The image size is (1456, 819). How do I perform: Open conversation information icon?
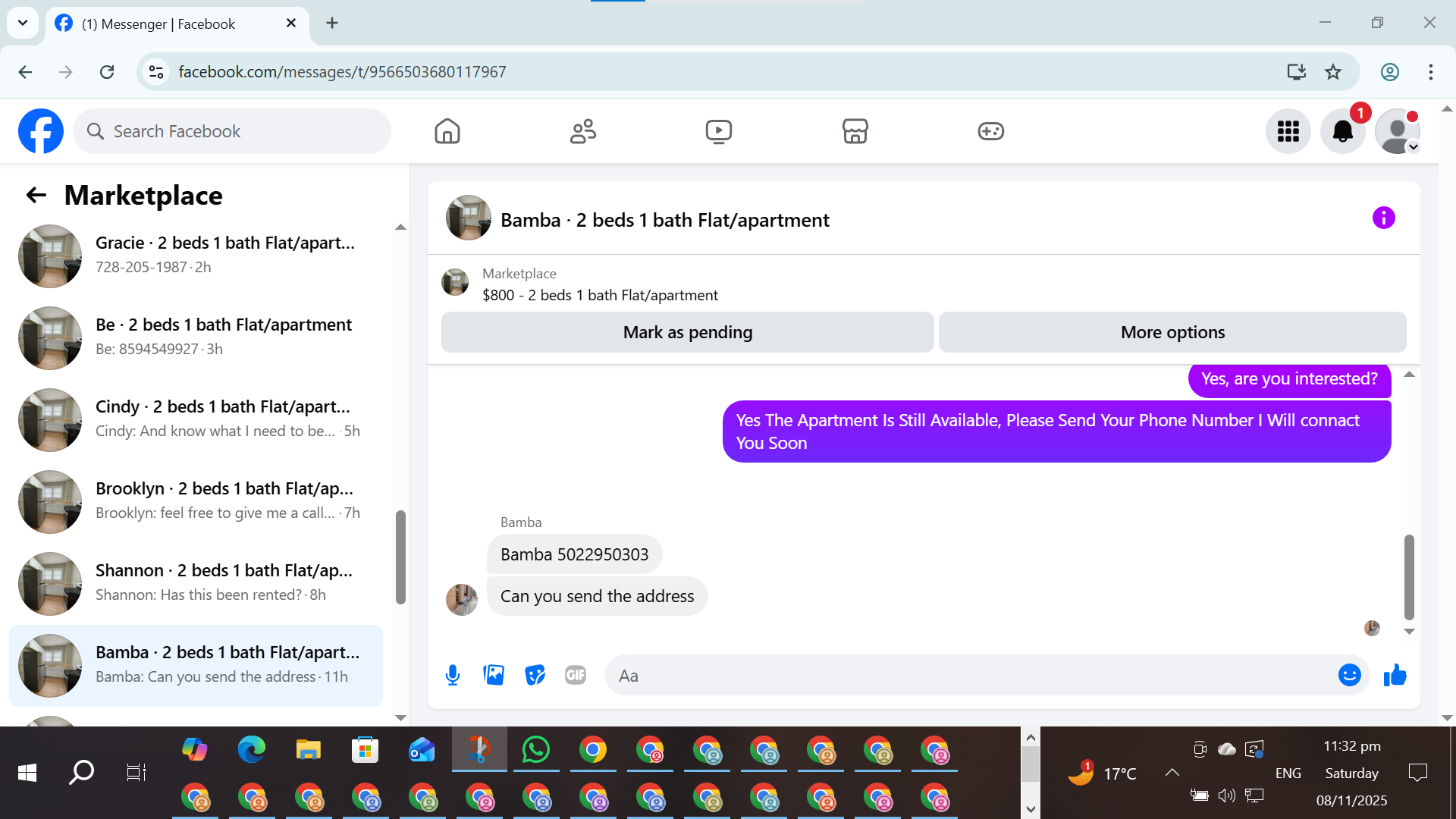point(1383,218)
